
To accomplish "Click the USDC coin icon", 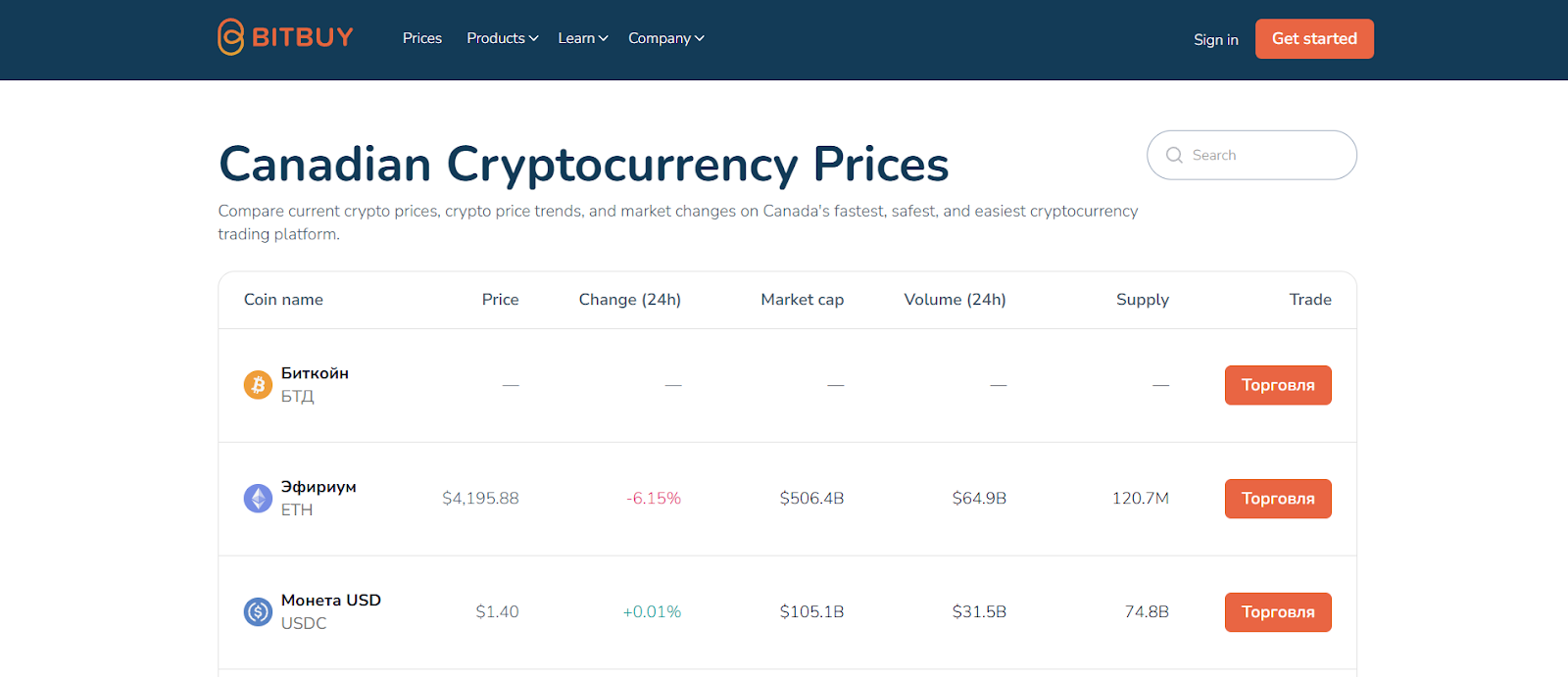I will (258, 612).
